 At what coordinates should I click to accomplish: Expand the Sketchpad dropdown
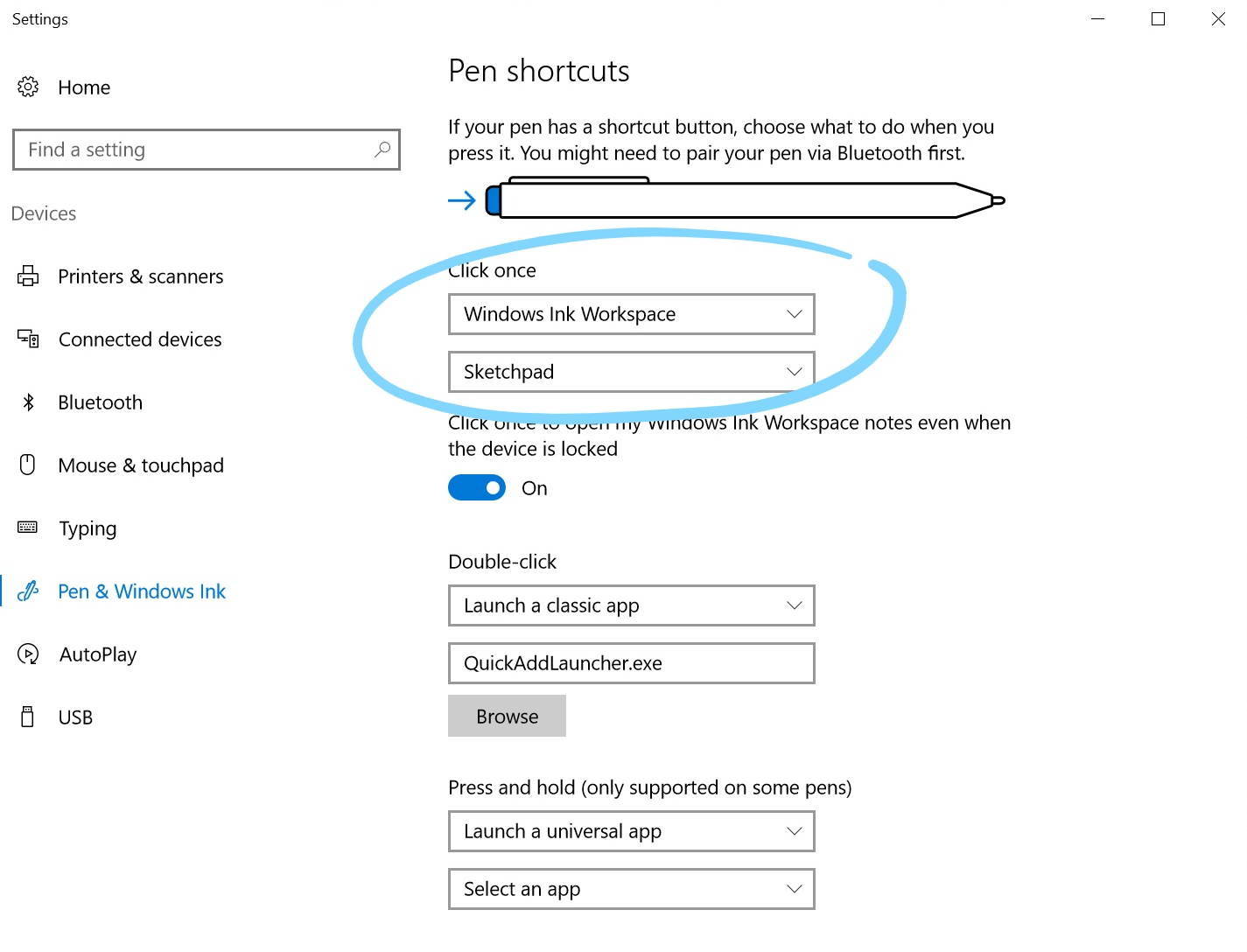pos(631,372)
